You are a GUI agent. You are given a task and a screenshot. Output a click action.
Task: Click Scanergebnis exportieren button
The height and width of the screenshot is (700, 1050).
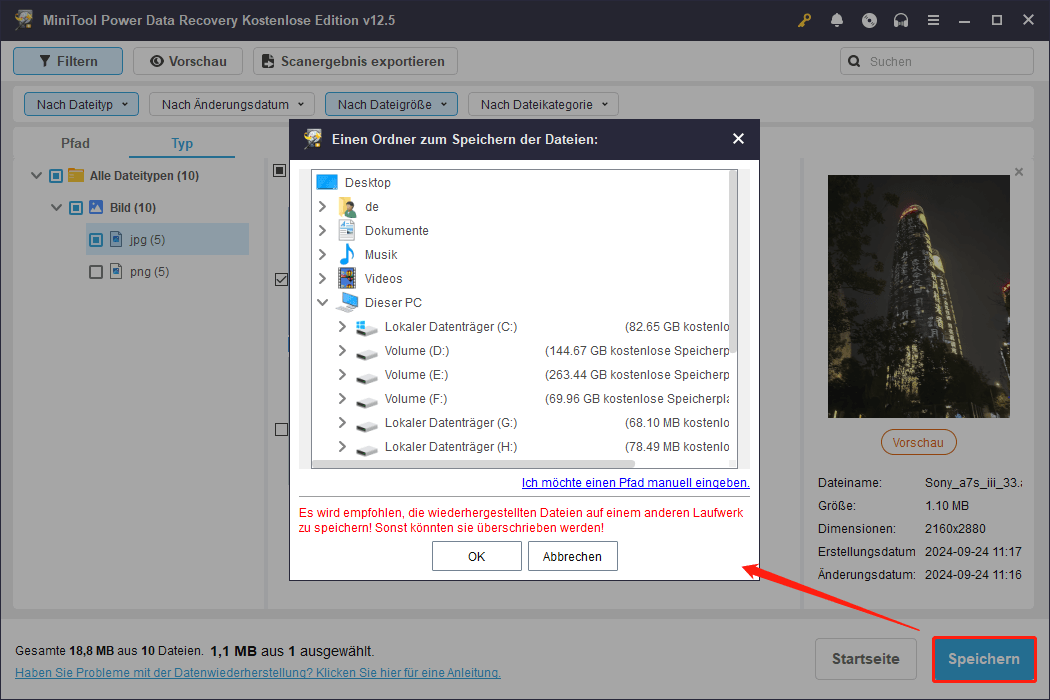355,61
